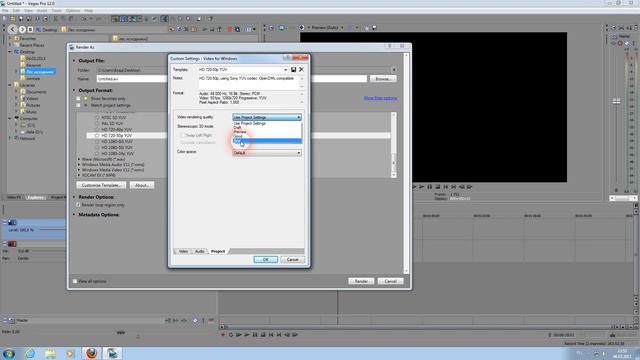This screenshot has width=640, height=360.
Task: Expand the Metadata Options section
Action: (x=74, y=215)
